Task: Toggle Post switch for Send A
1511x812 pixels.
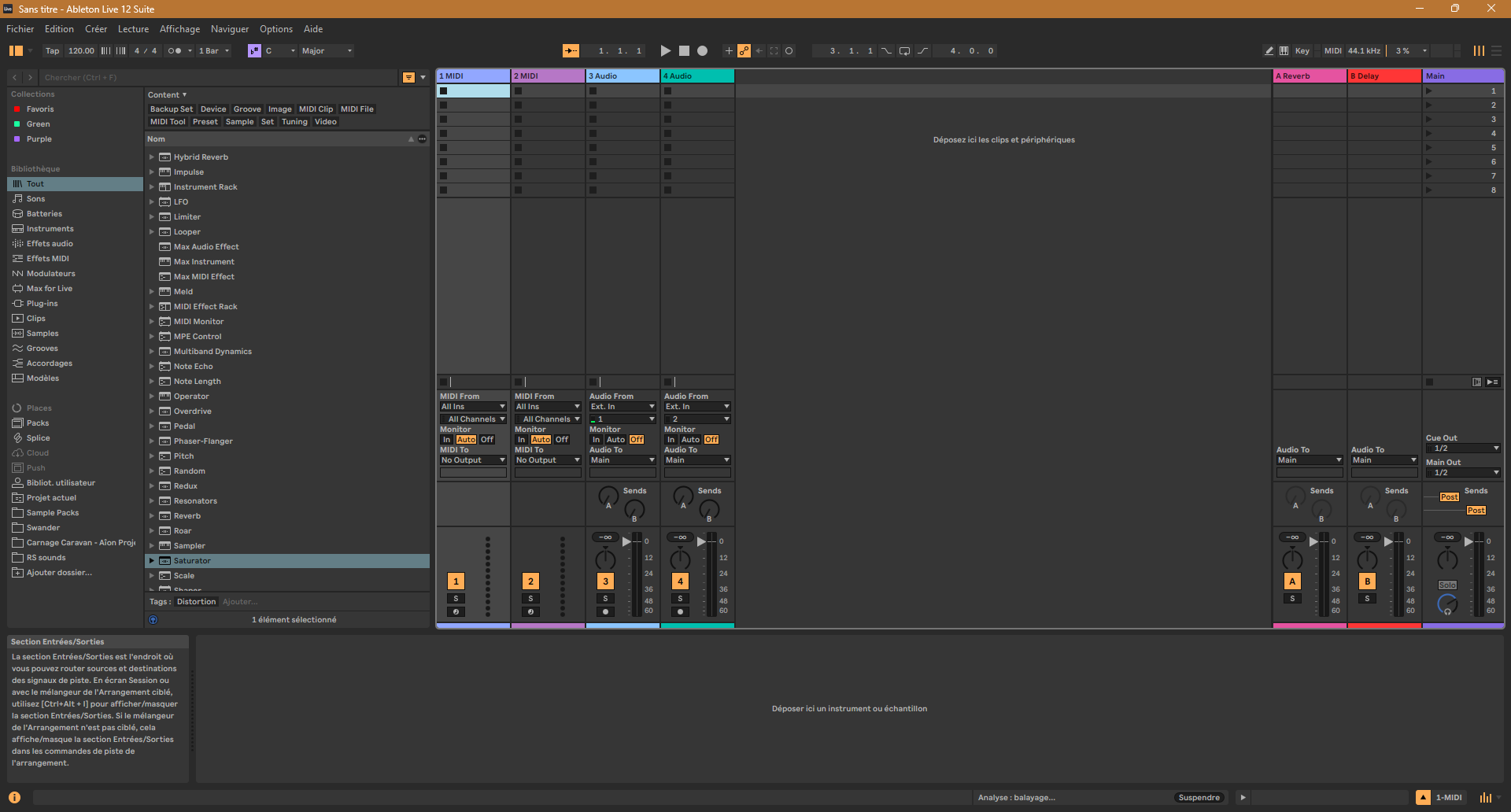Action: (x=1449, y=497)
